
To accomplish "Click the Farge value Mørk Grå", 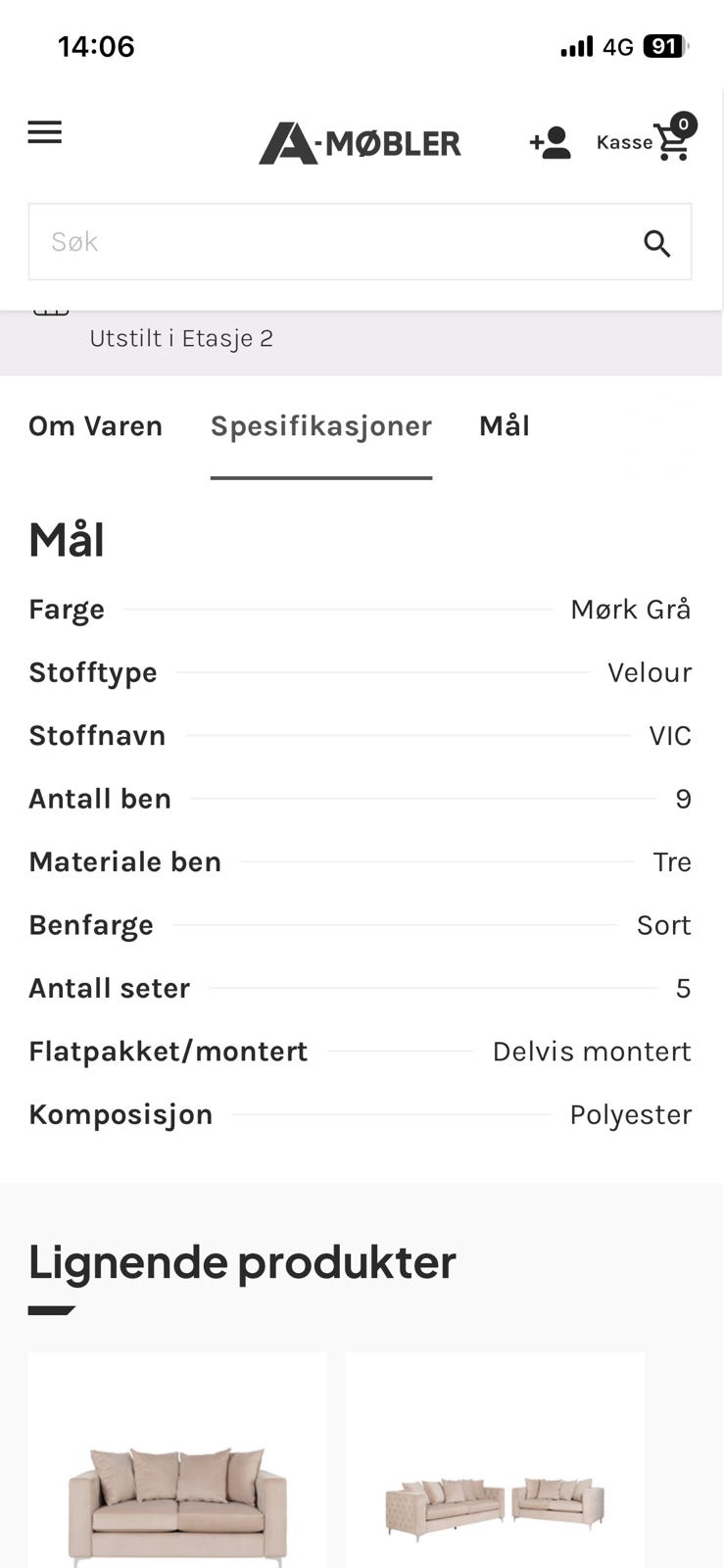I will (x=631, y=609).
